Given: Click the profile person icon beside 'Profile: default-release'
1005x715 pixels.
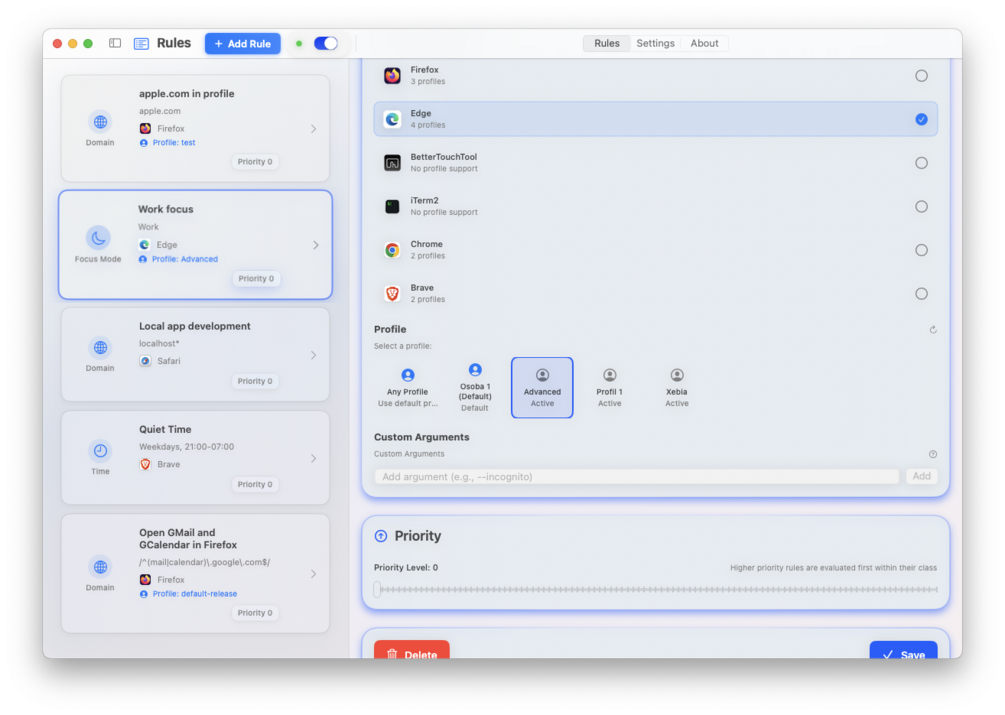Looking at the screenshot, I should click(x=144, y=594).
